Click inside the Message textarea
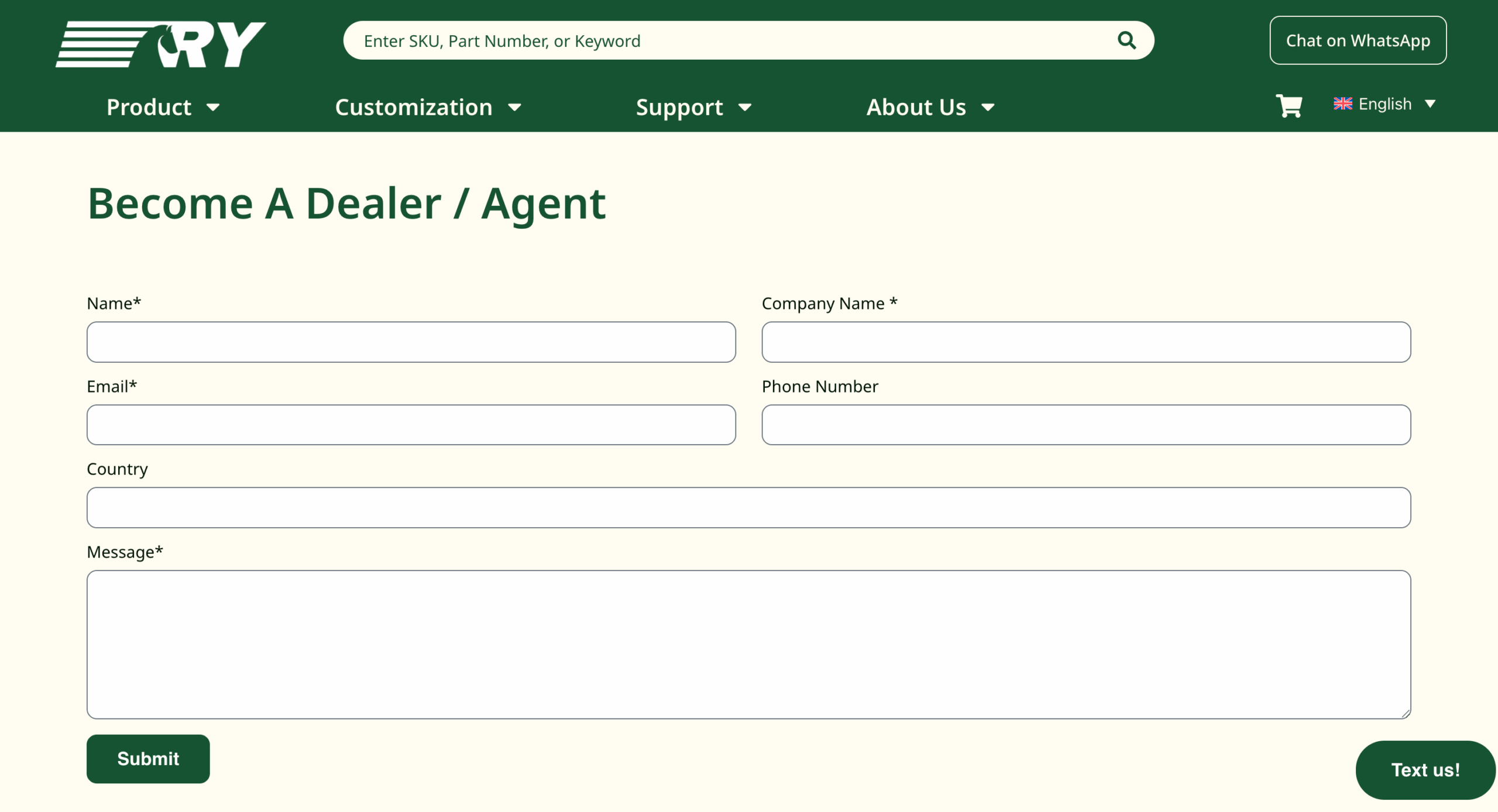 [748, 644]
